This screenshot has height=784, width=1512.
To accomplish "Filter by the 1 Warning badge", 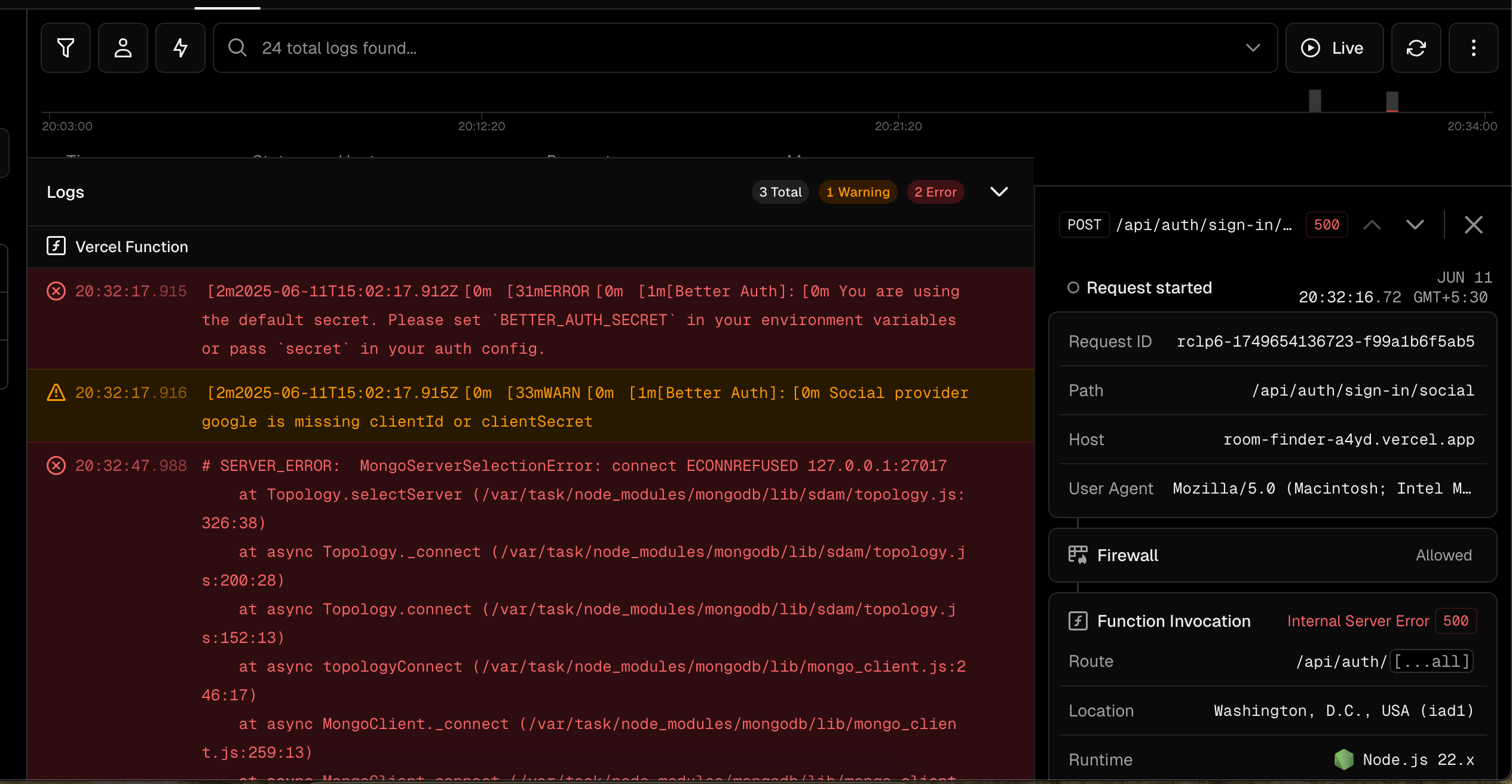I will (x=858, y=192).
